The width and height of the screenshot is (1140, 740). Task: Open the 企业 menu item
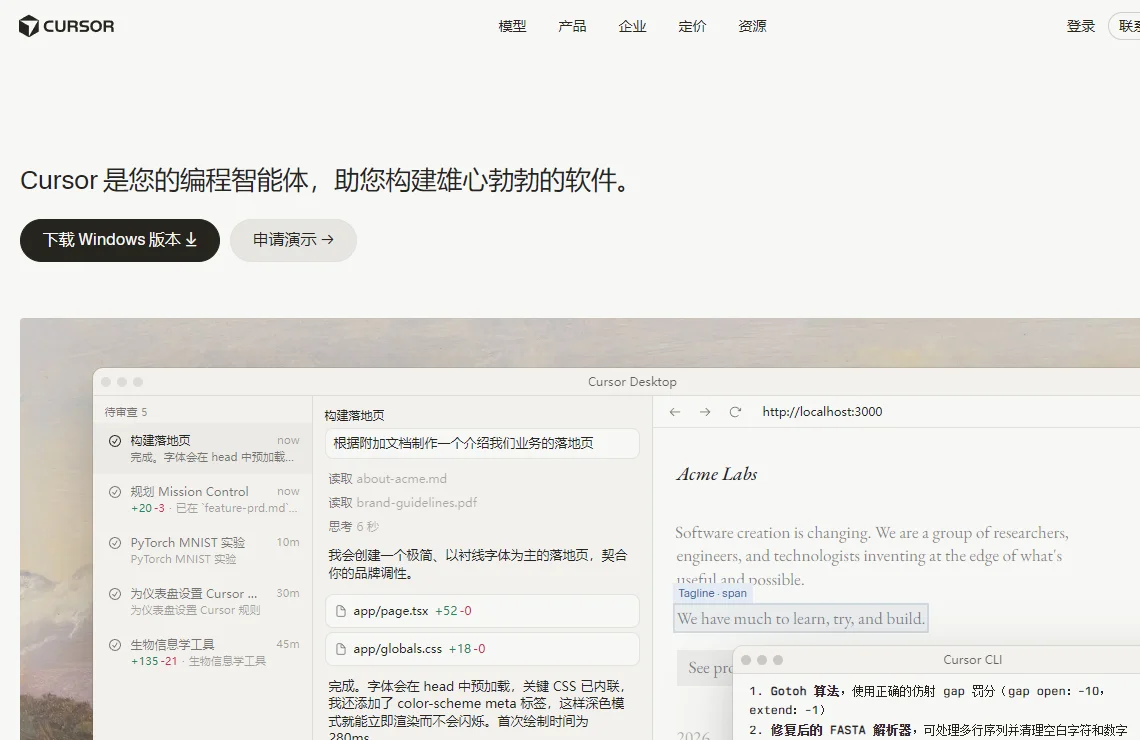coord(632,26)
